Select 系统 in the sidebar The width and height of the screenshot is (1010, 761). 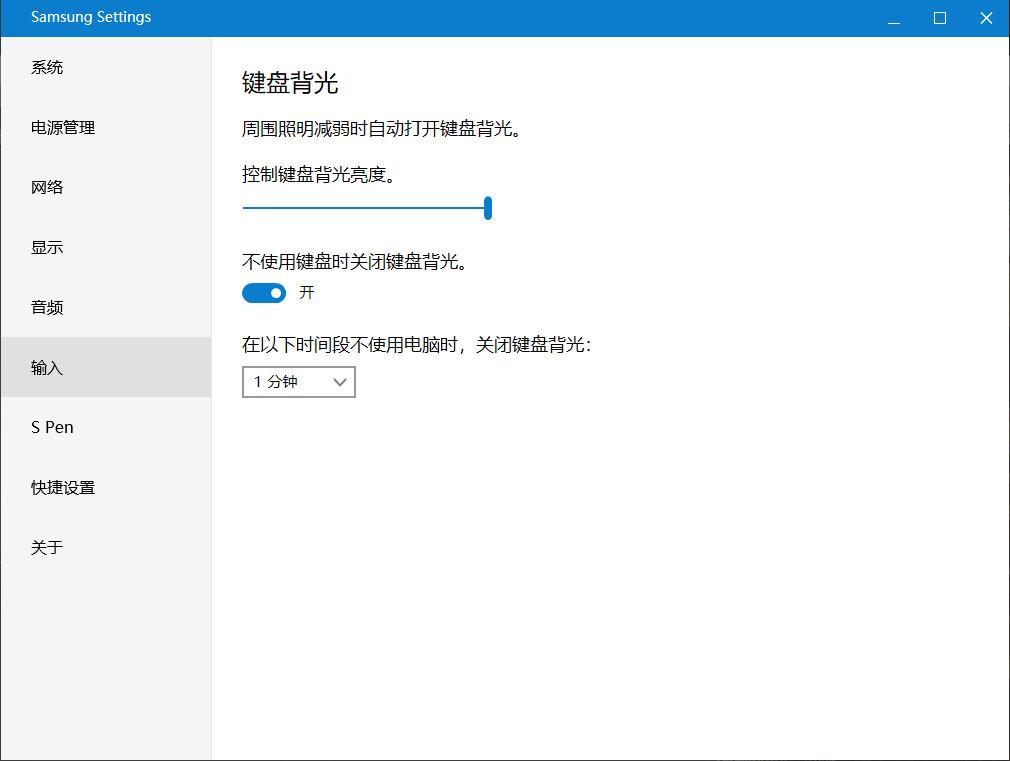click(x=46, y=67)
